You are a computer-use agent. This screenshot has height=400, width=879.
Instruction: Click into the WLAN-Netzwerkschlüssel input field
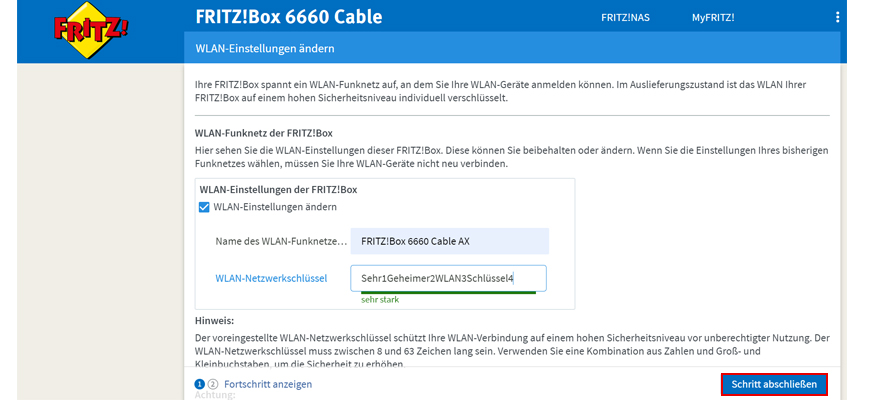click(x=448, y=278)
